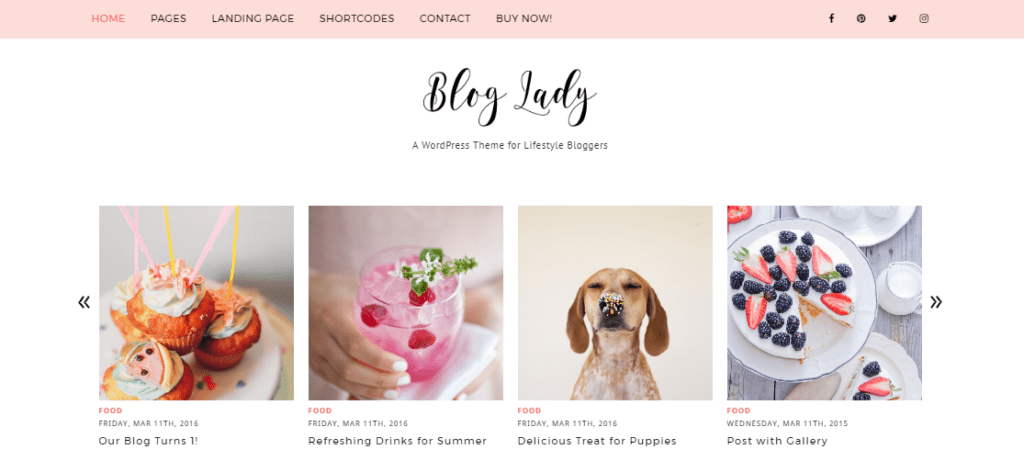Open the Shortcodes menu item
Image resolution: width=1024 pixels, height=472 pixels.
tap(357, 18)
